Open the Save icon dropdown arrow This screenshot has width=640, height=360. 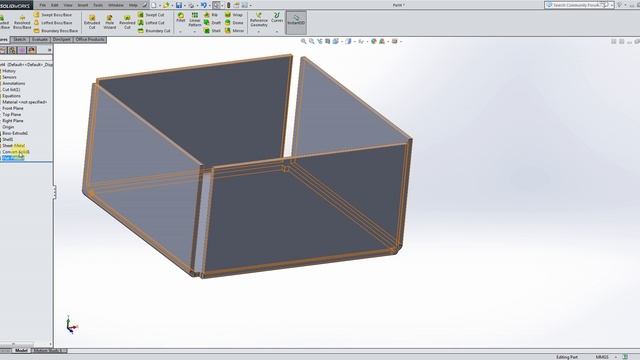[184, 6]
